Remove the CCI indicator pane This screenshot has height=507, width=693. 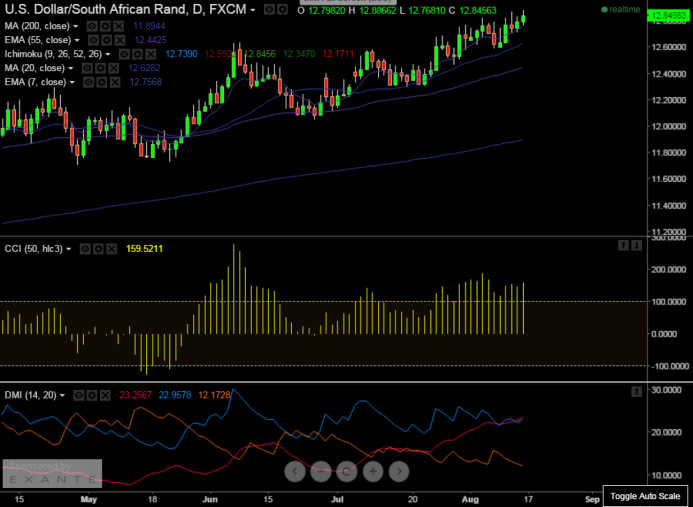click(x=111, y=249)
